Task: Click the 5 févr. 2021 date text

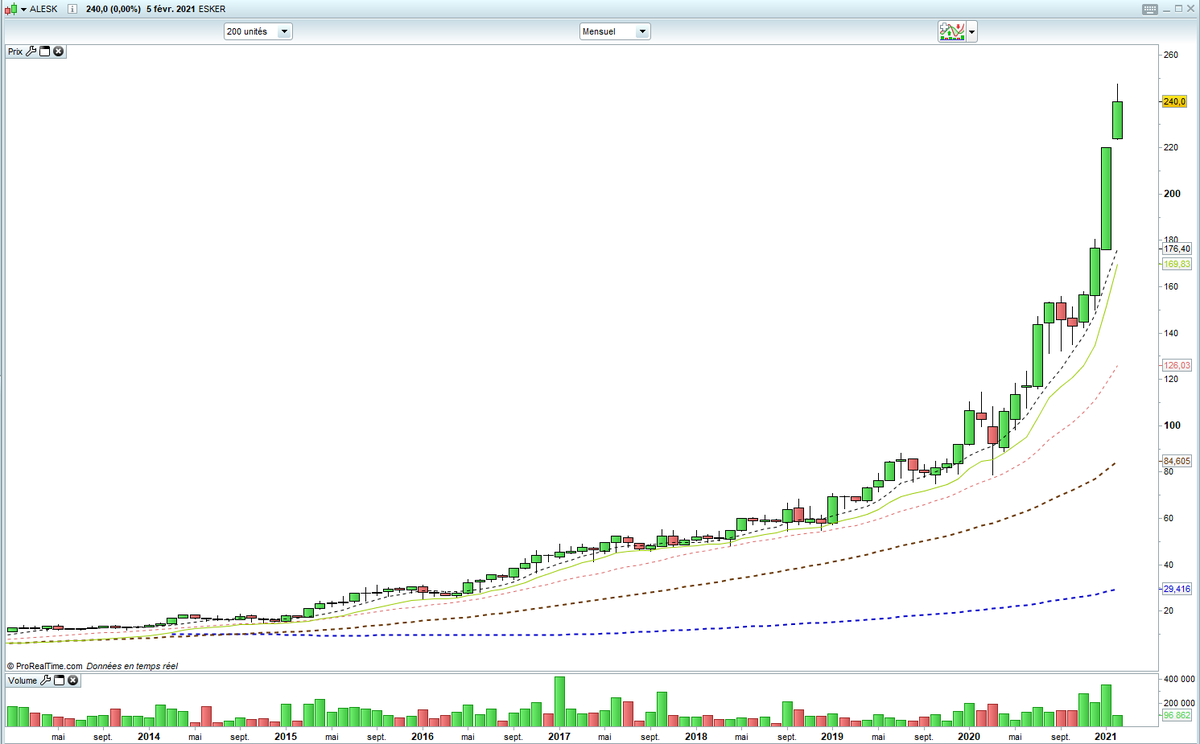Action: coord(173,9)
